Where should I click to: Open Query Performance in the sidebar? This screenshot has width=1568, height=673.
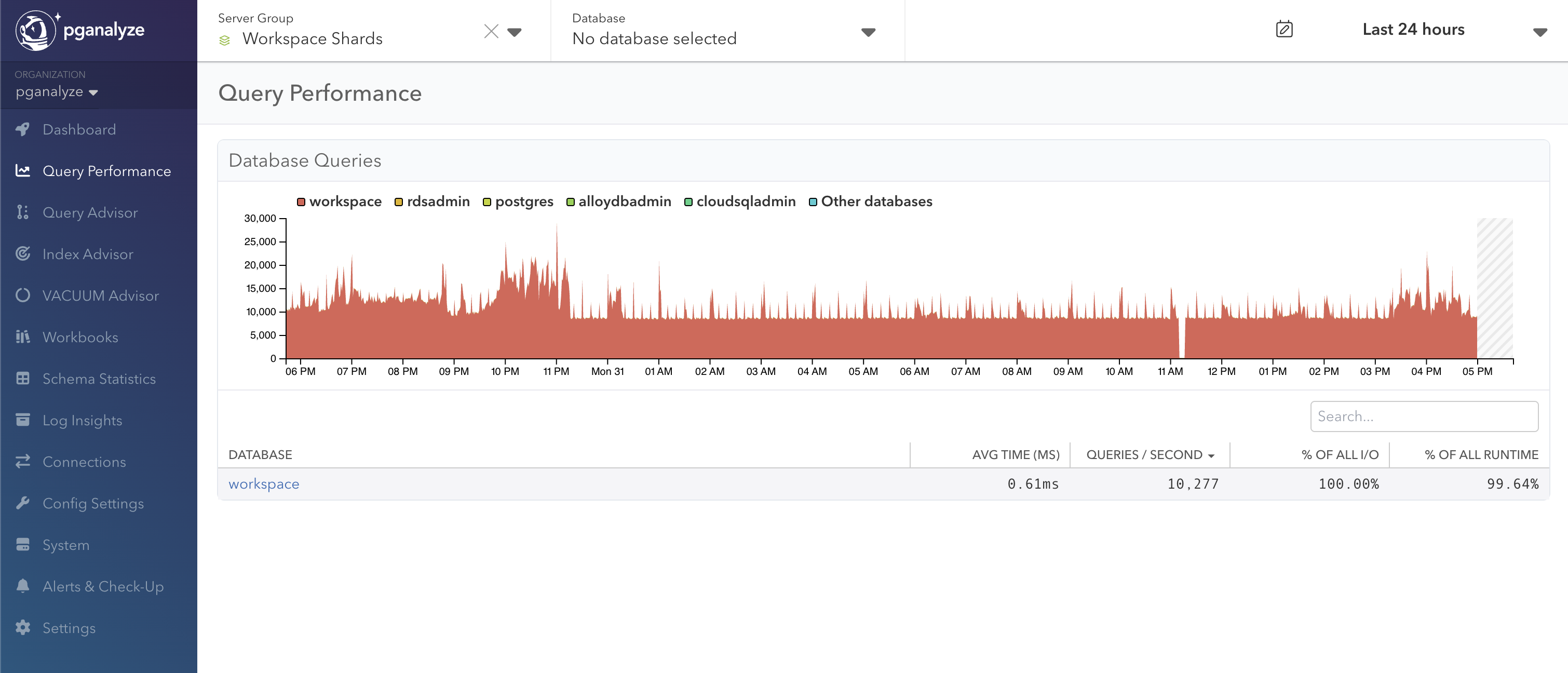pos(106,170)
